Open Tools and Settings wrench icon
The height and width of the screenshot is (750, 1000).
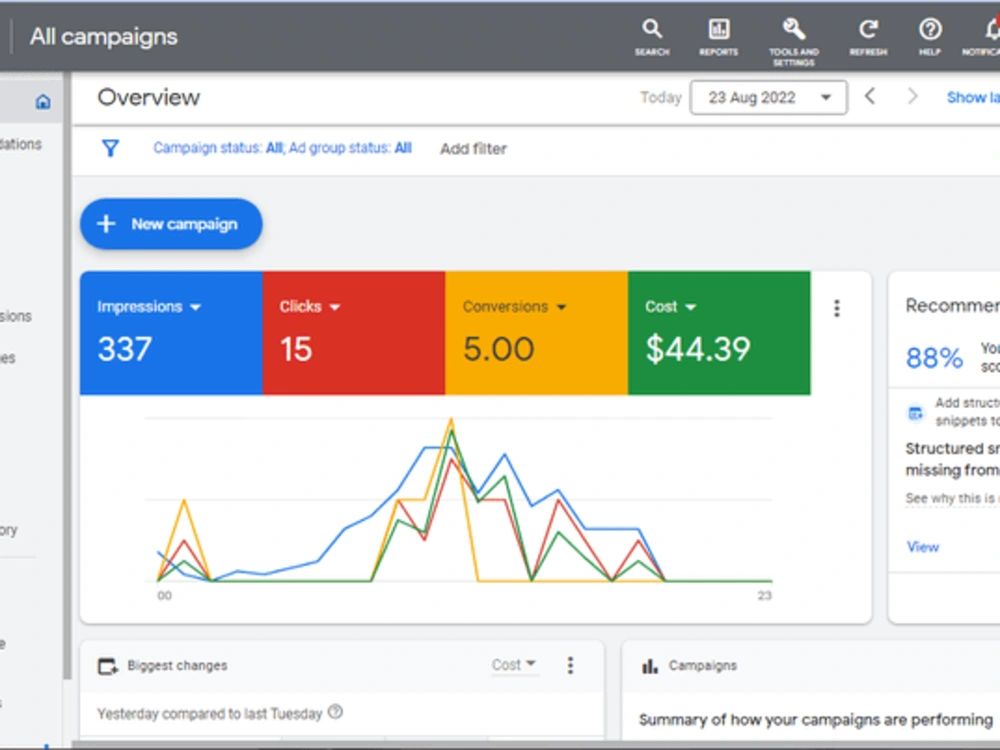tap(793, 41)
